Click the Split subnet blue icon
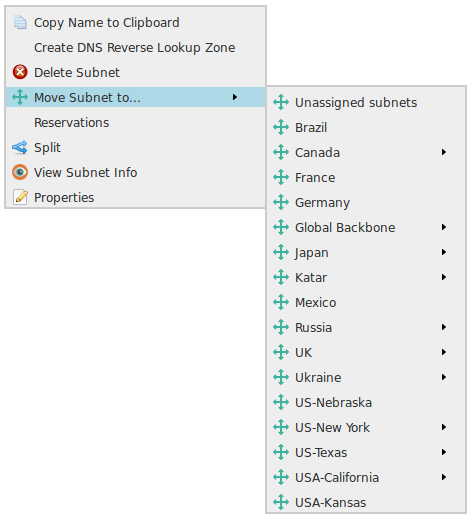The height and width of the screenshot is (519, 470). click(20, 147)
